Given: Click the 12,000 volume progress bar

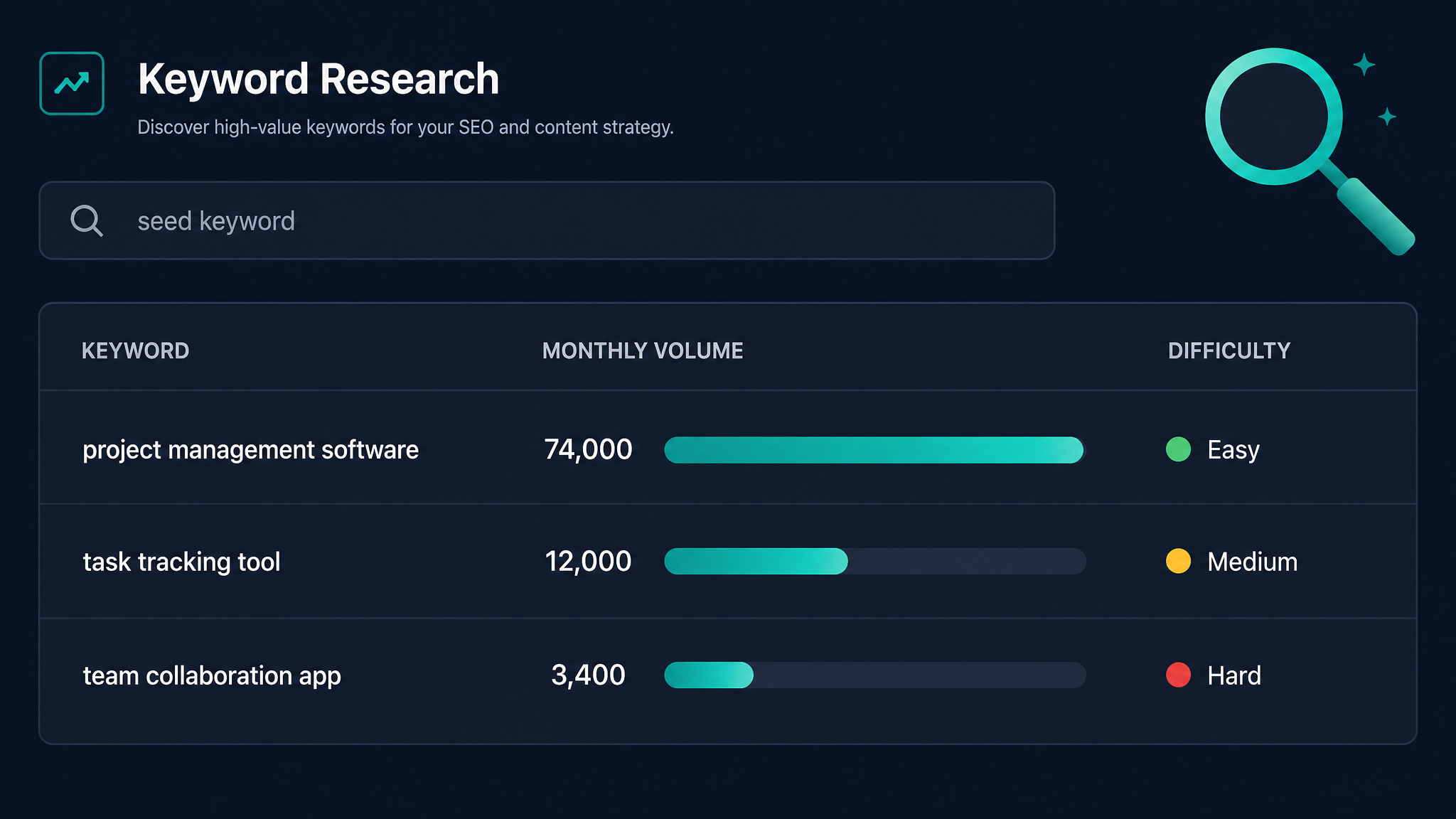Looking at the screenshot, I should 875,561.
